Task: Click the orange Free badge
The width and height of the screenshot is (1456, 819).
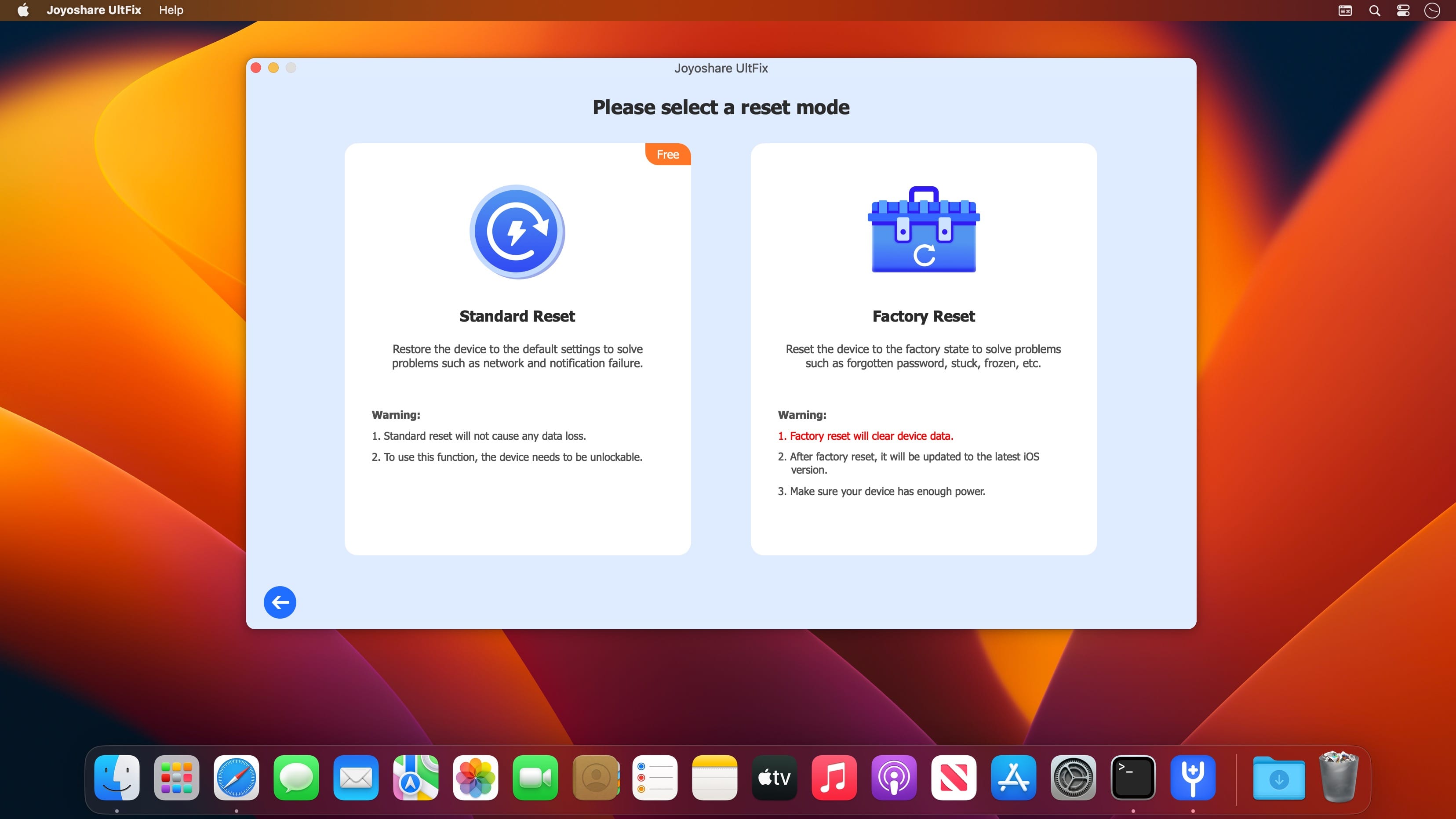Action: (x=667, y=154)
